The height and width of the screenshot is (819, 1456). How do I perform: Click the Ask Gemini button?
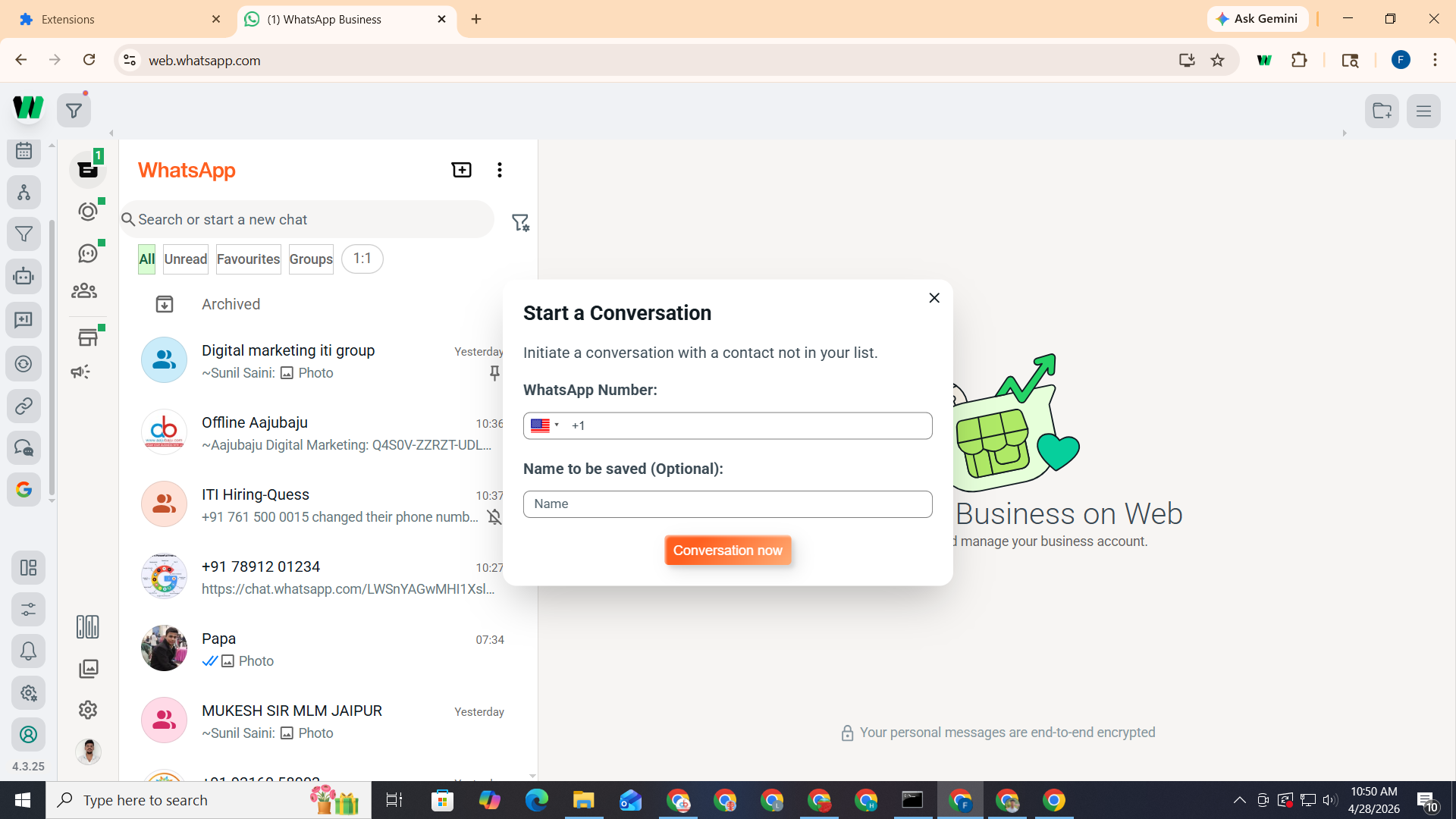(1257, 19)
